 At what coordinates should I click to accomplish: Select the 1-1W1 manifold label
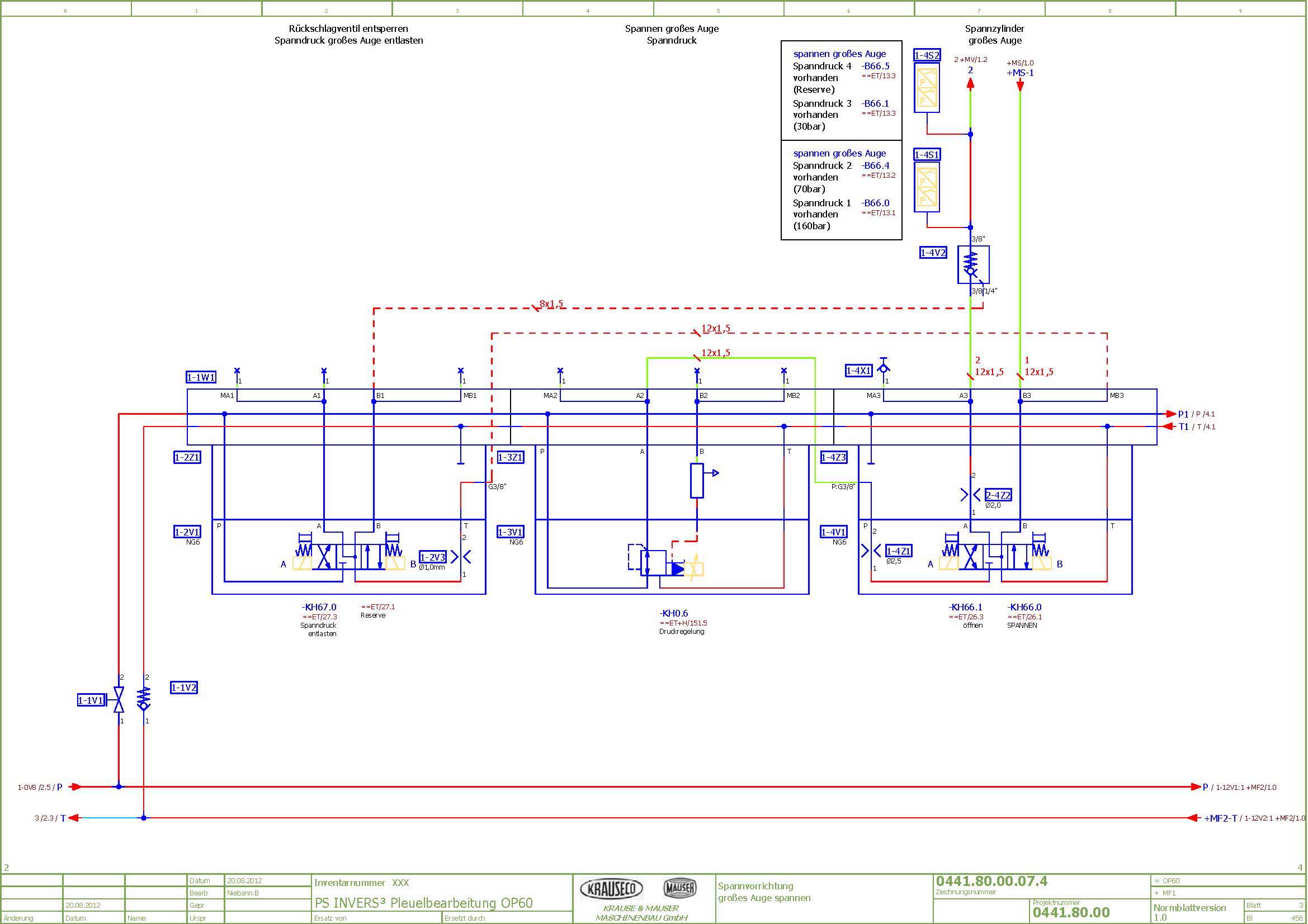201,377
